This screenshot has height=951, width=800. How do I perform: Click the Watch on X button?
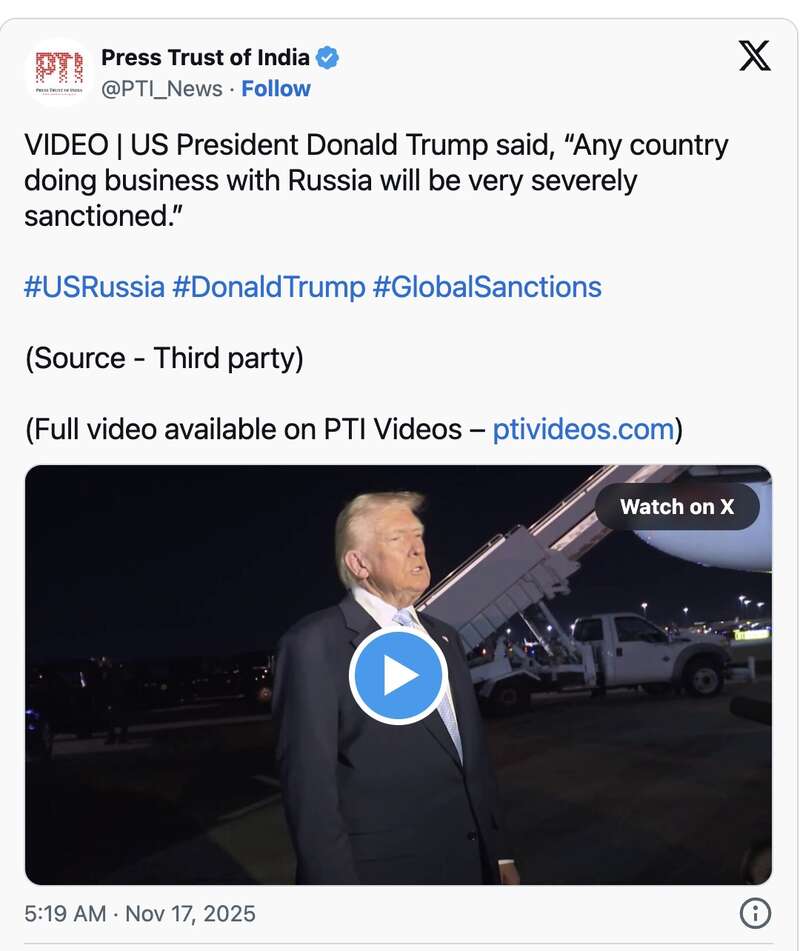(x=677, y=507)
